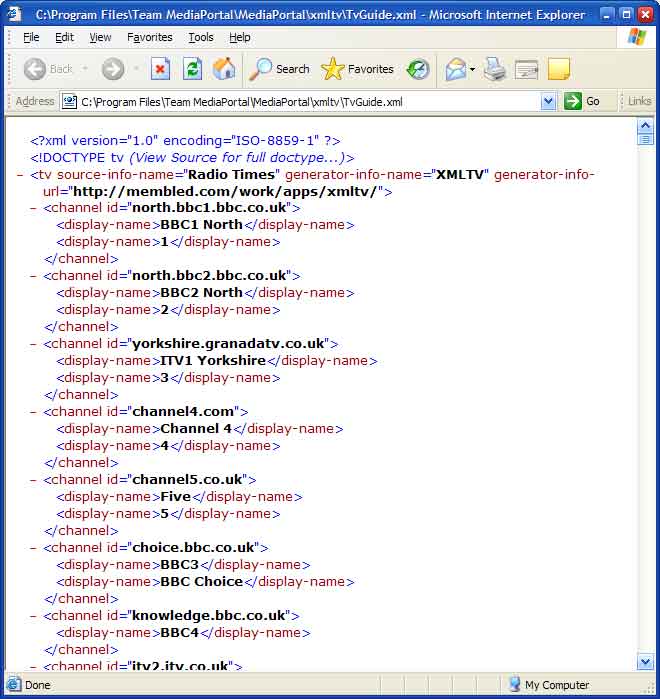Click the status bar page icon beside Done

click(13, 684)
